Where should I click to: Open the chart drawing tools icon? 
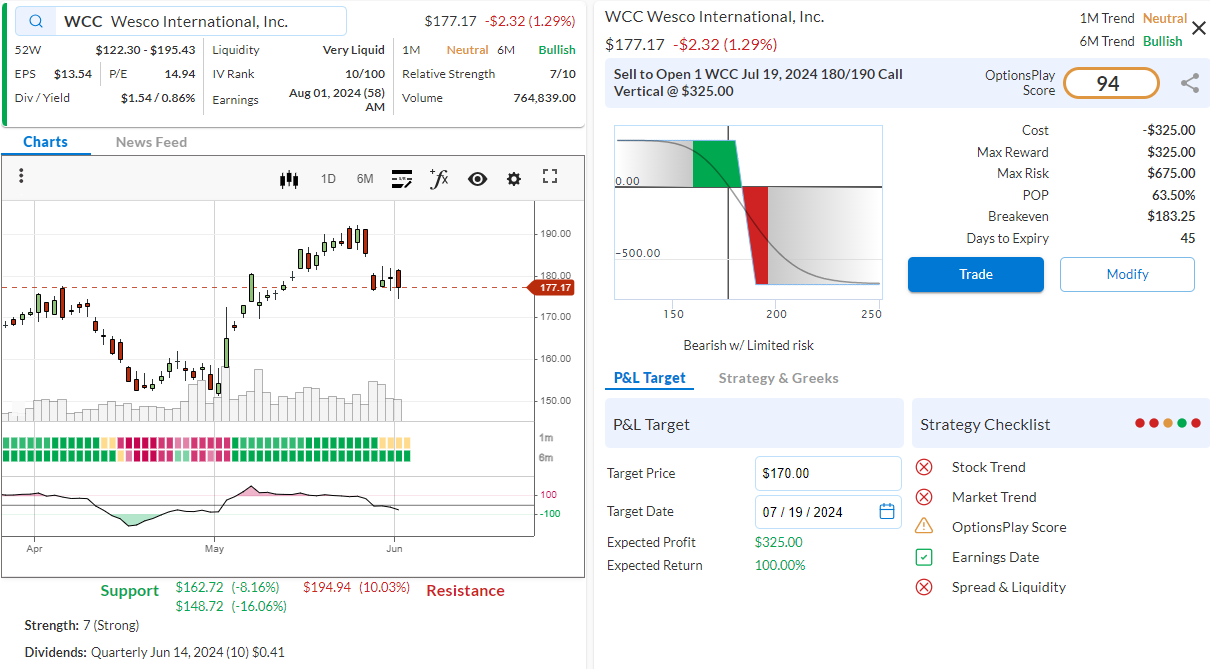coord(402,178)
